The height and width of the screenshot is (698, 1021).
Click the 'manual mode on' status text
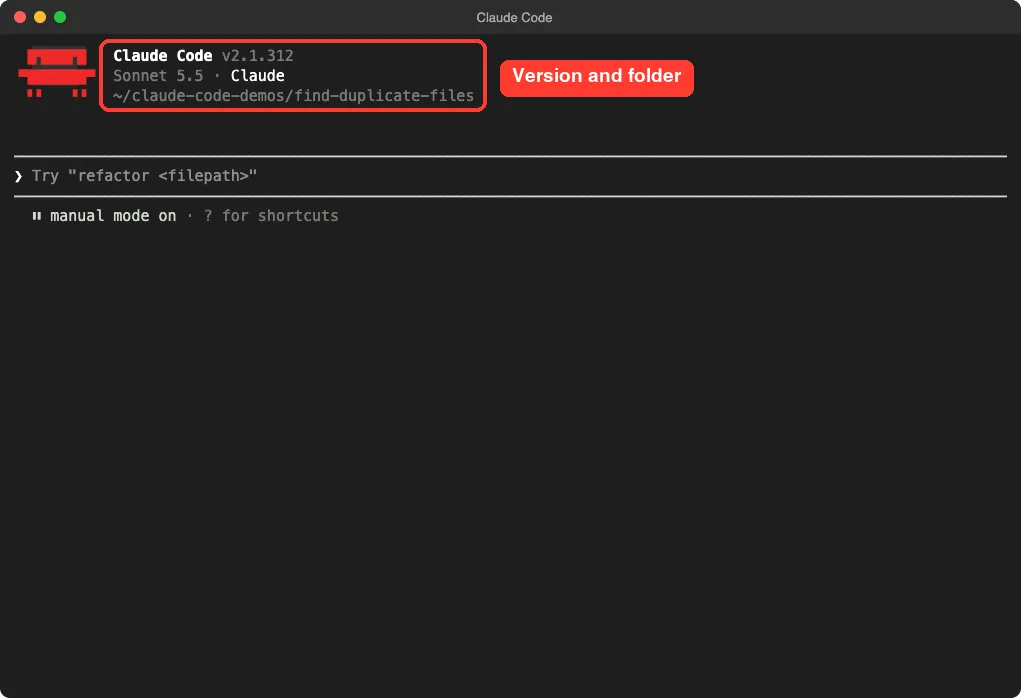(x=113, y=216)
